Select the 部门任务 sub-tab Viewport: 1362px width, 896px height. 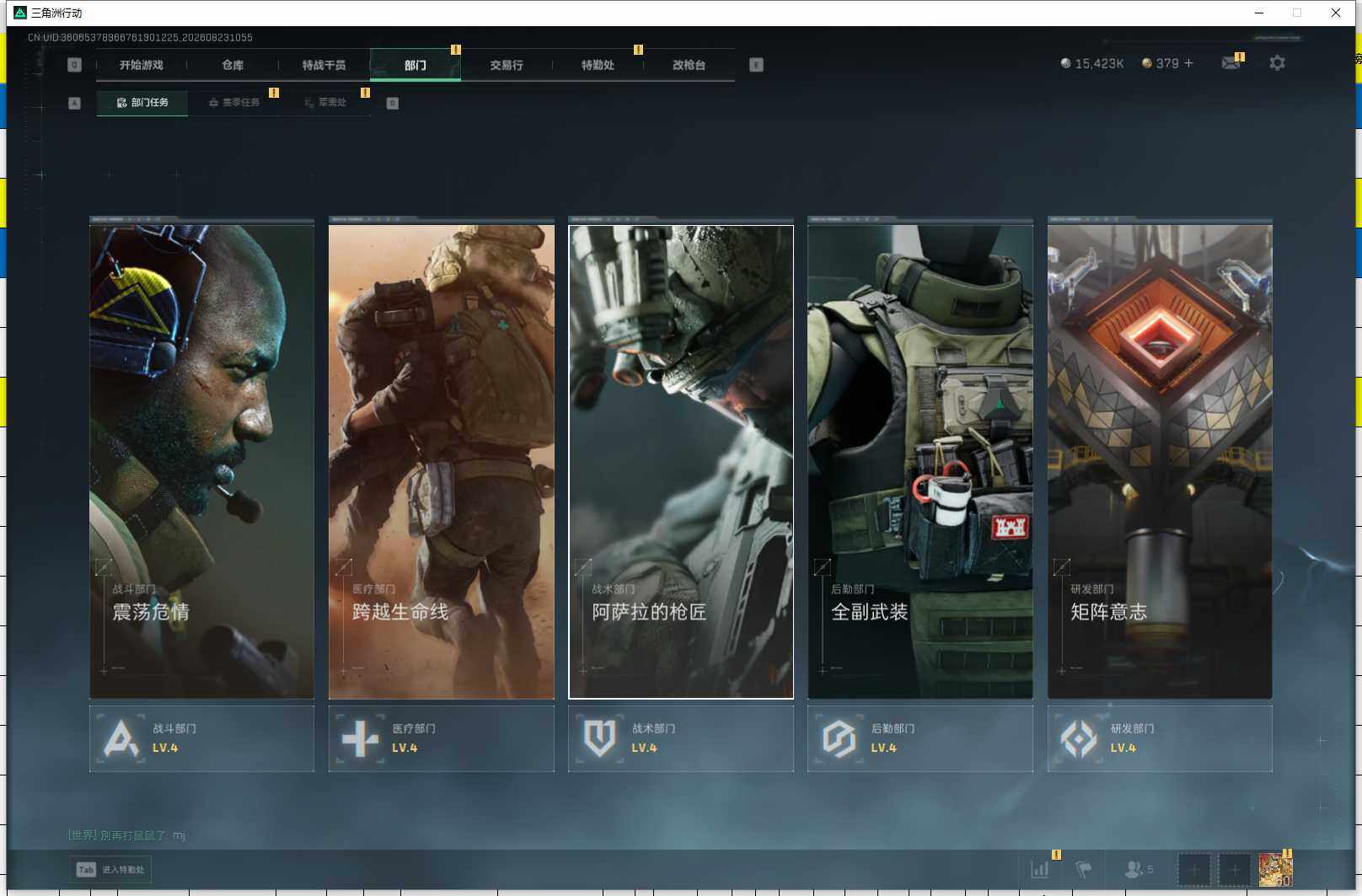pos(142,103)
